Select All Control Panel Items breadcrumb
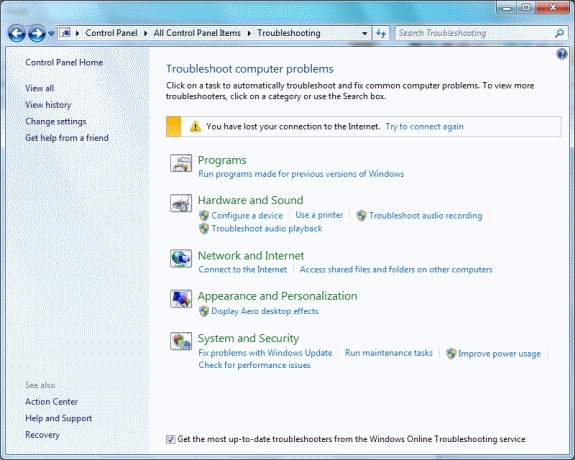This screenshot has width=575, height=460. tap(197, 33)
